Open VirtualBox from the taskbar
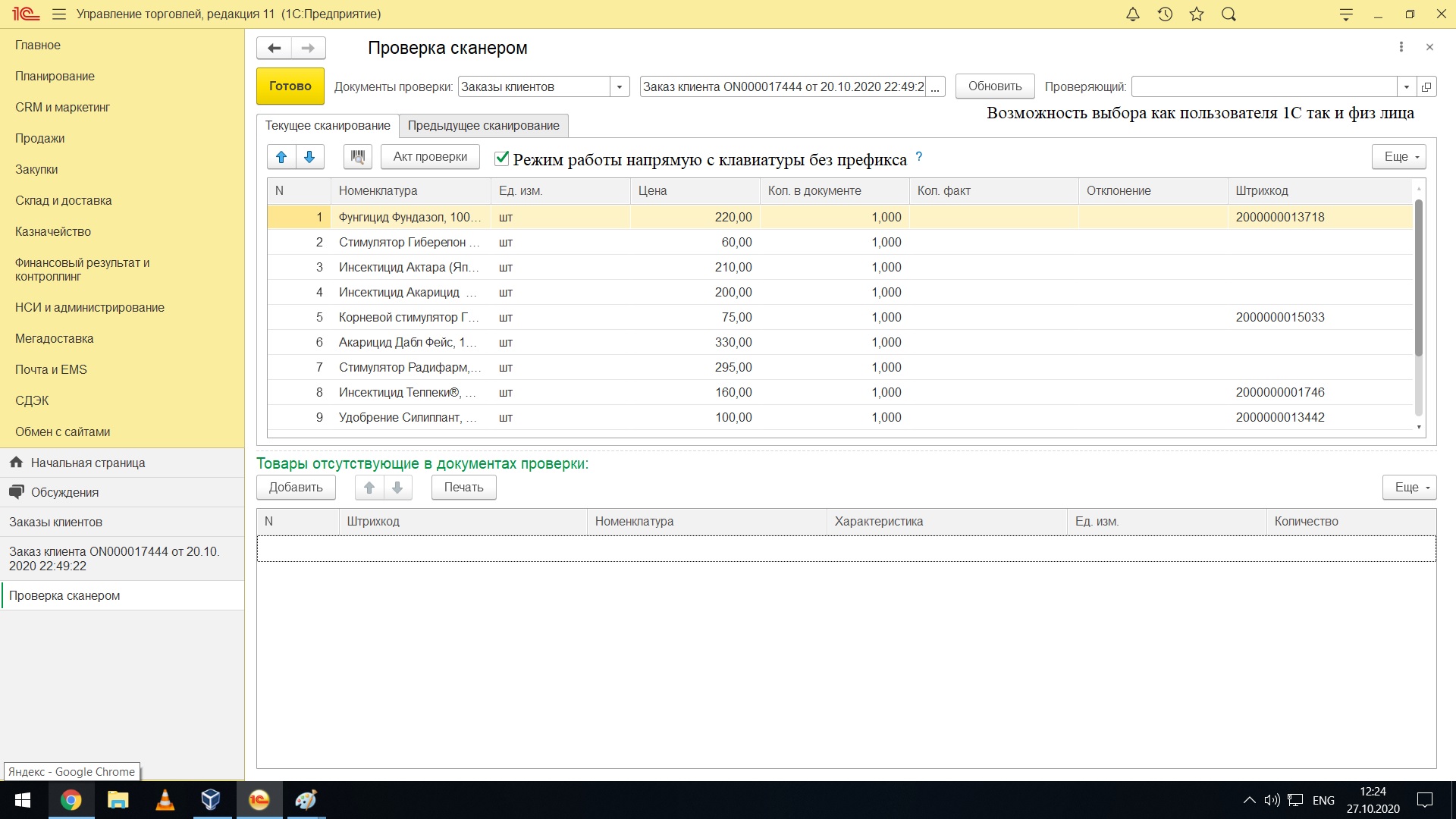1456x819 pixels. [211, 800]
